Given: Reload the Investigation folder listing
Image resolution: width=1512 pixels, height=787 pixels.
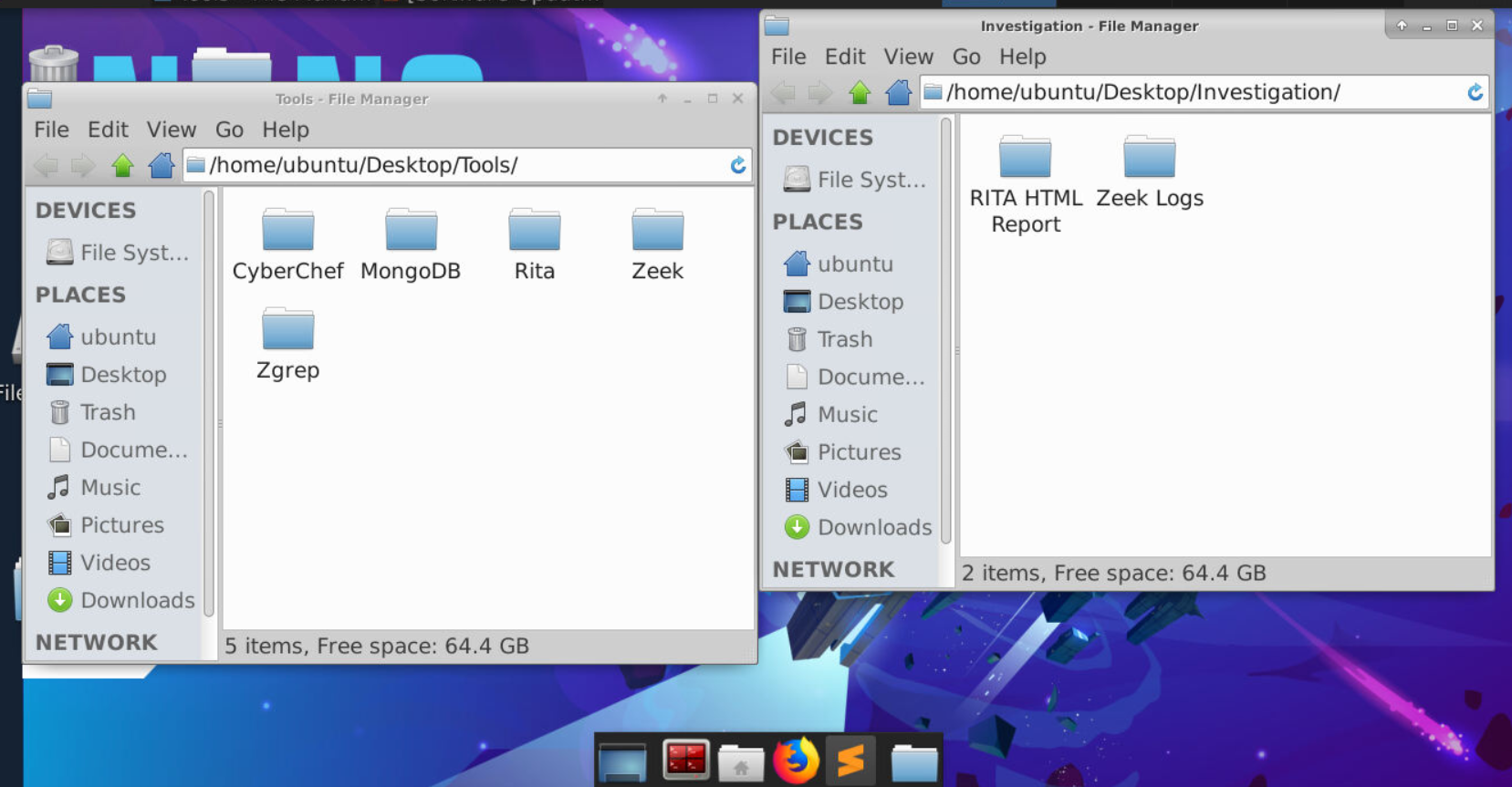Looking at the screenshot, I should [x=1476, y=92].
